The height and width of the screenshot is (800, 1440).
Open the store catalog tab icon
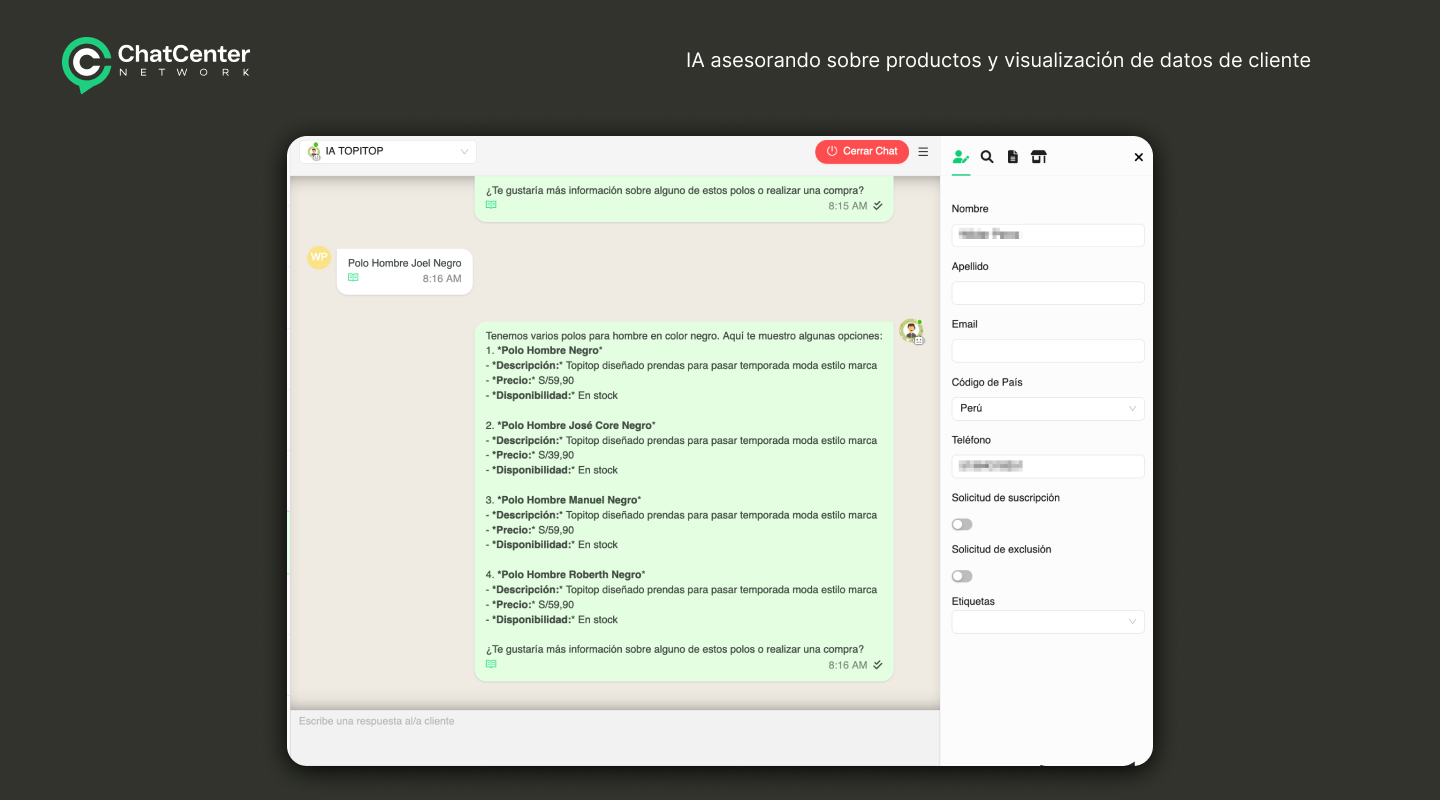1039,157
